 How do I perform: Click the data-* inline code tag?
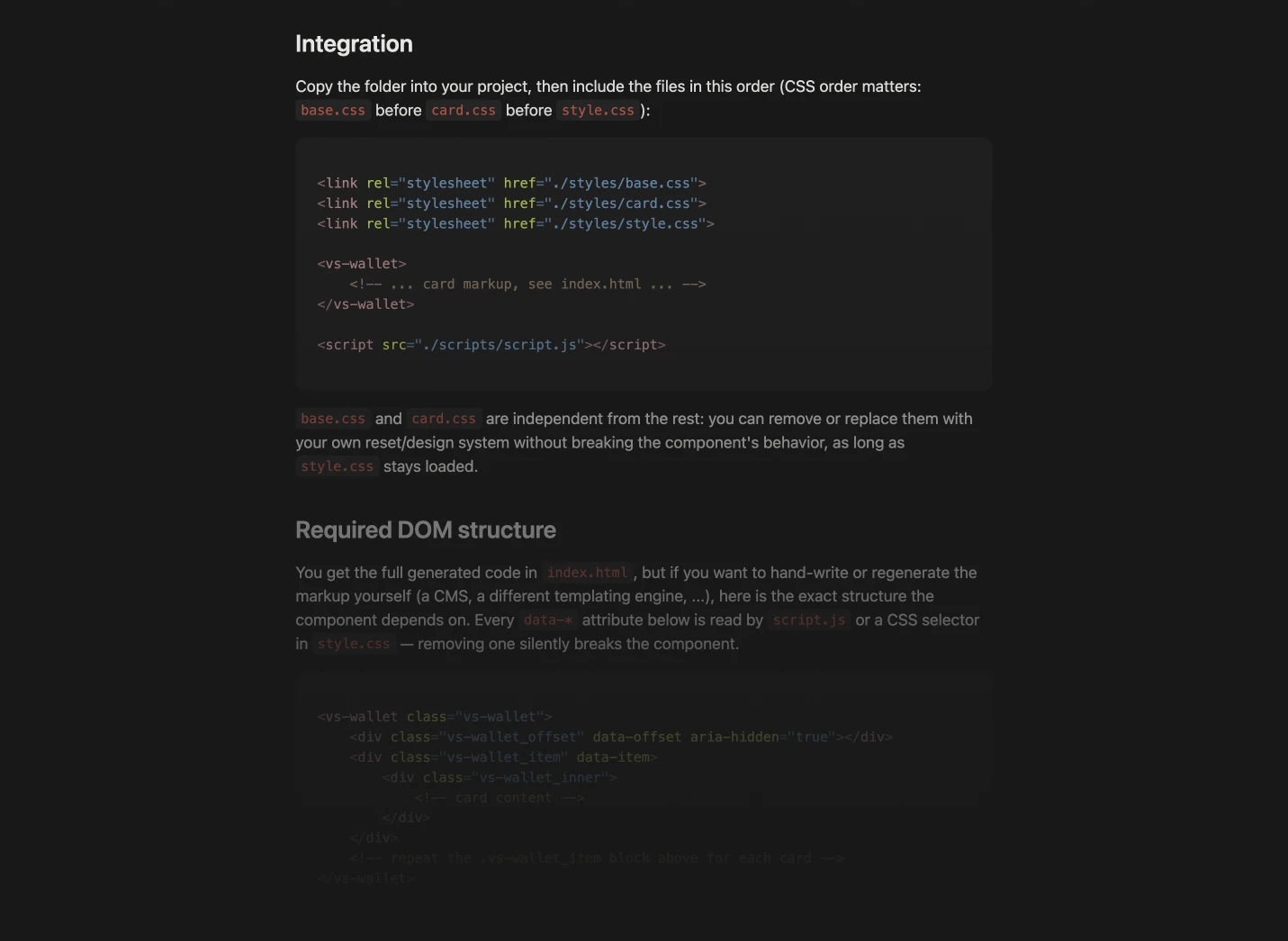pos(548,620)
